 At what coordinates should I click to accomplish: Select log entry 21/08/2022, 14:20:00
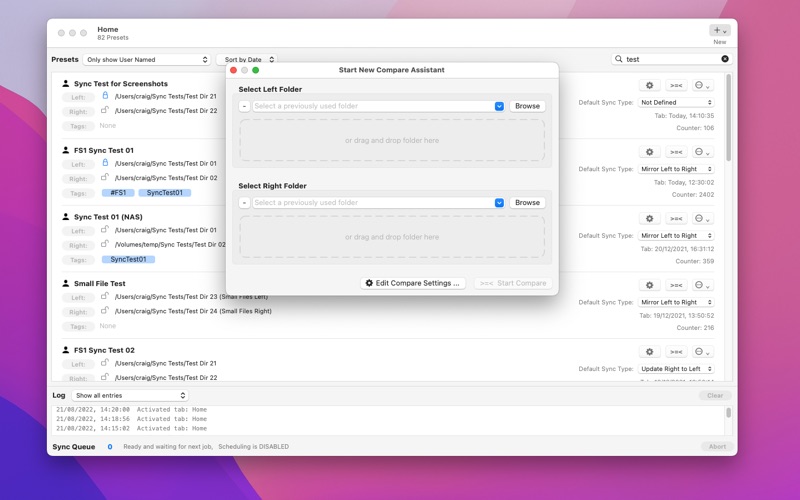point(132,409)
